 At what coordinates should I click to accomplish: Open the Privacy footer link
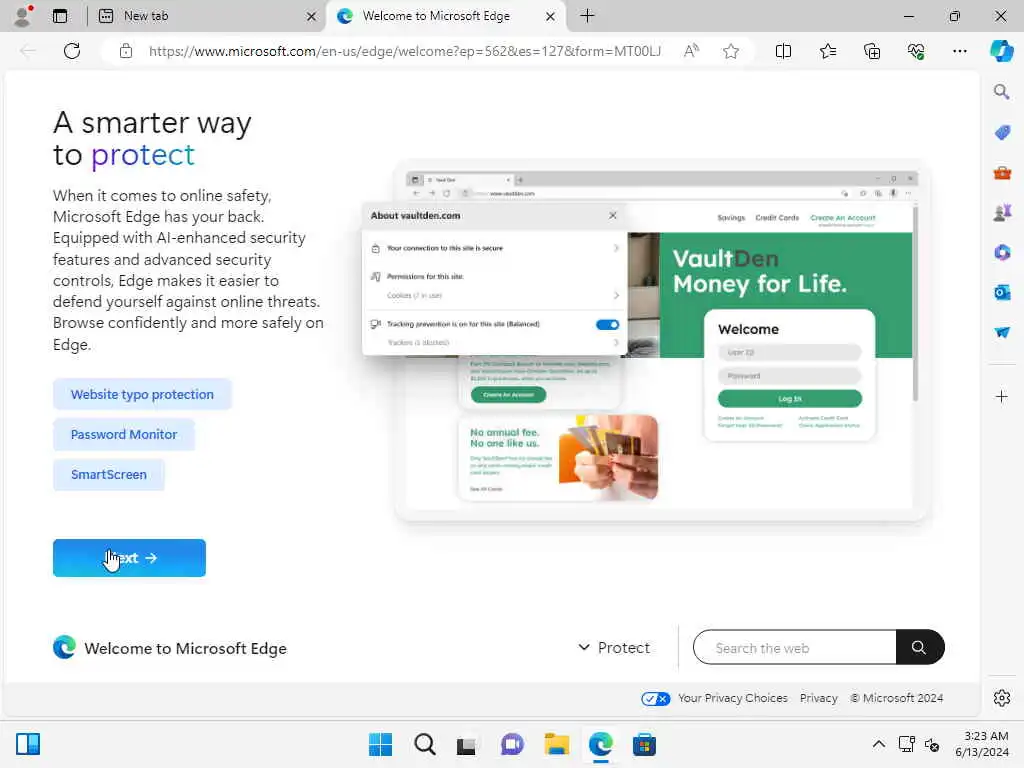pos(818,698)
